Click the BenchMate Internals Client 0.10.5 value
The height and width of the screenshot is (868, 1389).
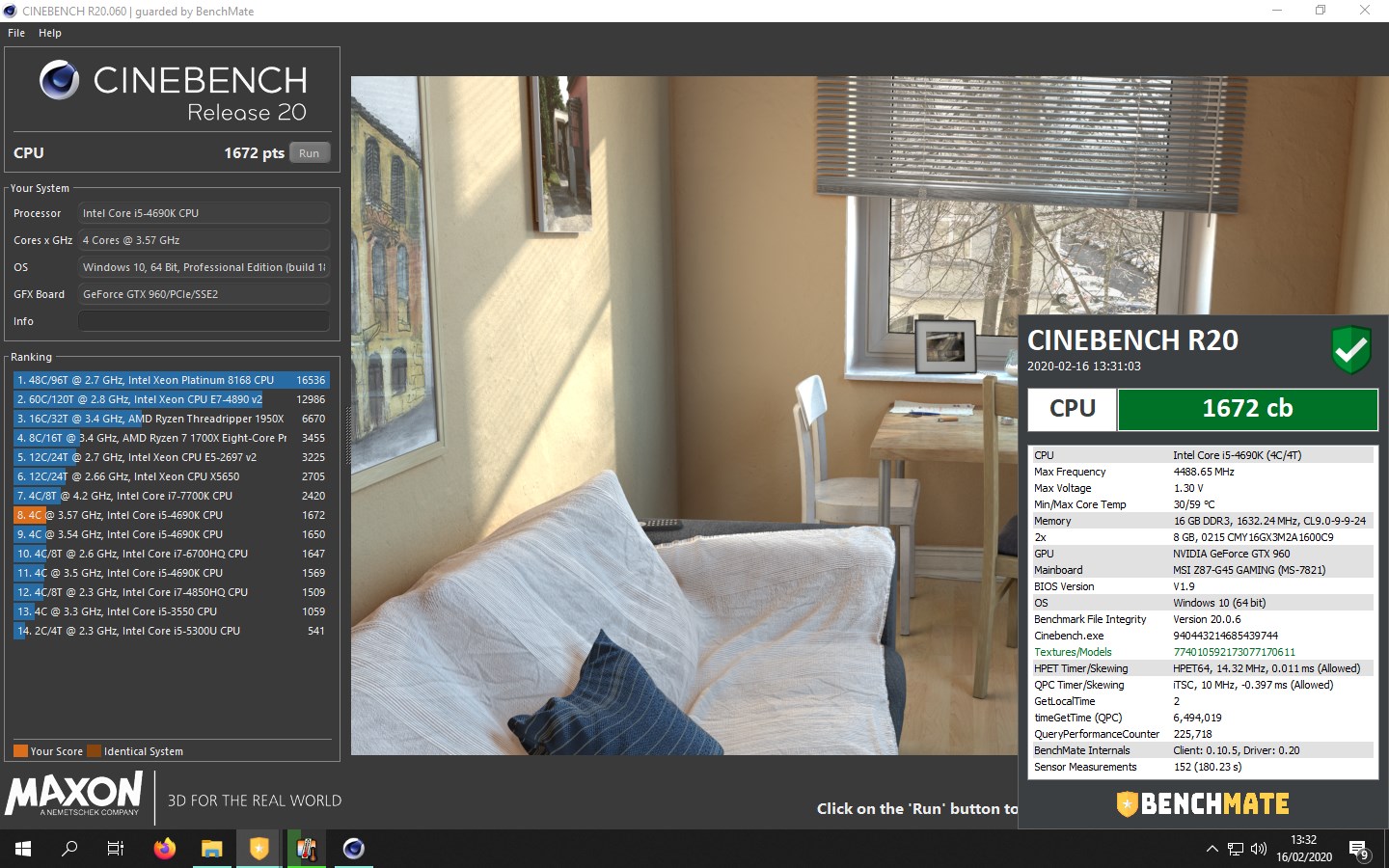[1237, 750]
